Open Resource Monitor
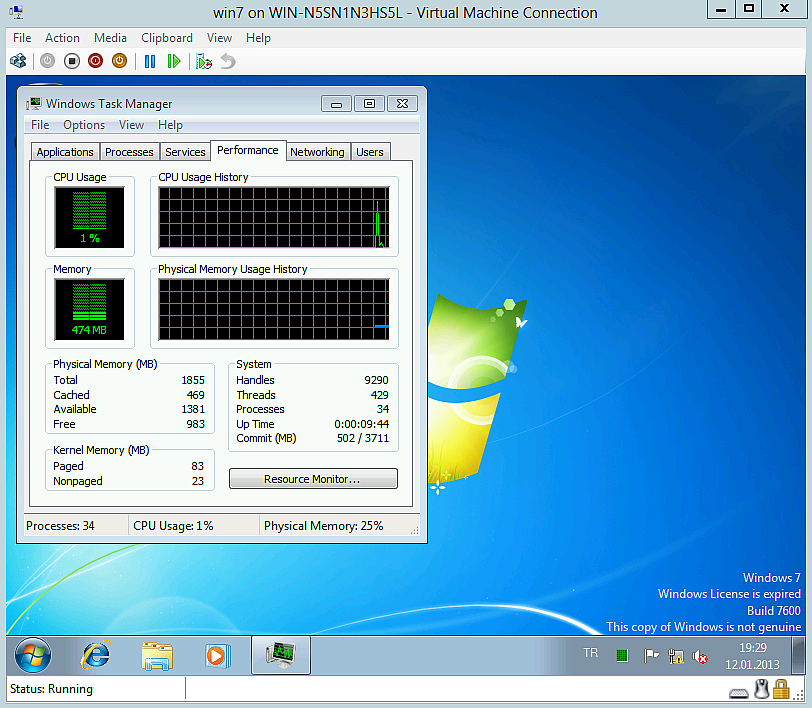This screenshot has height=708, width=812. [313, 478]
